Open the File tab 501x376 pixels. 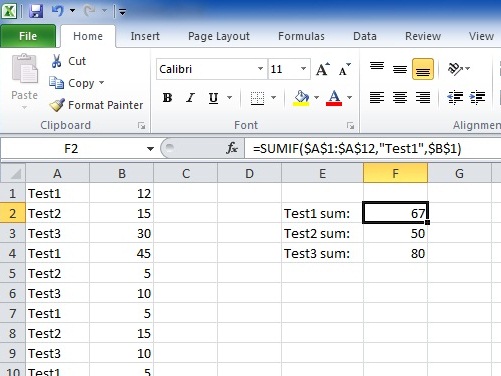pyautogui.click(x=28, y=36)
